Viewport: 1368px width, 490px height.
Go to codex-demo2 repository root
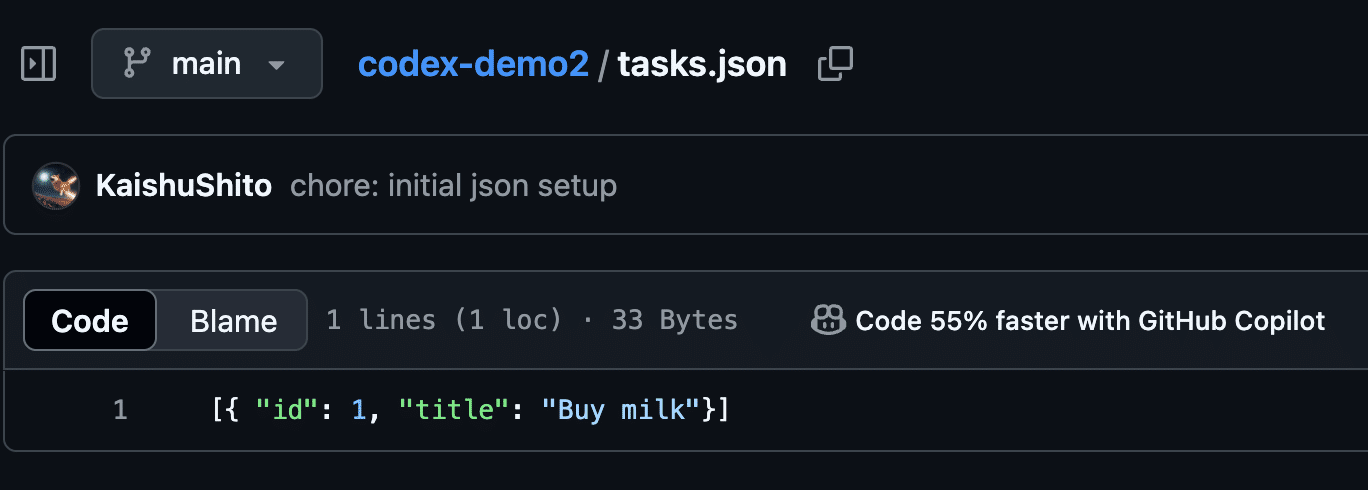pyautogui.click(x=473, y=64)
